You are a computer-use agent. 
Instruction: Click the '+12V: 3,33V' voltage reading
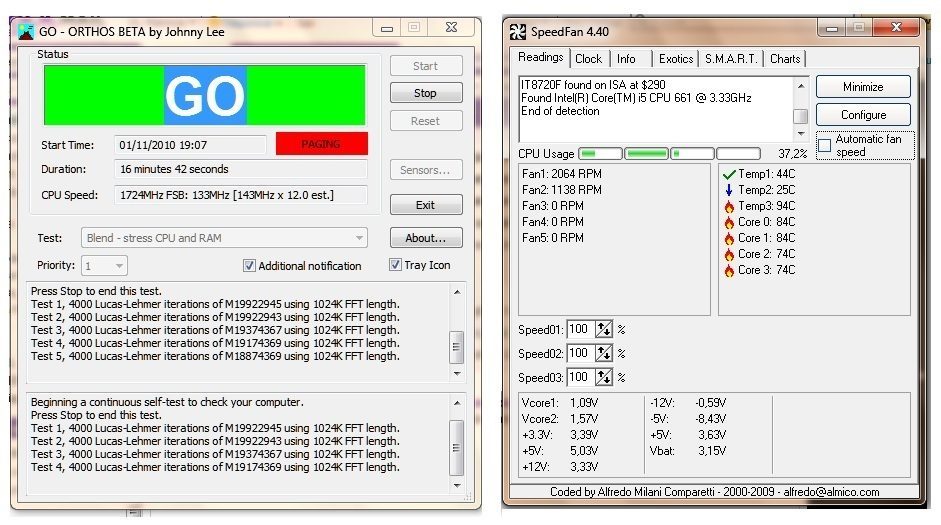pos(560,466)
